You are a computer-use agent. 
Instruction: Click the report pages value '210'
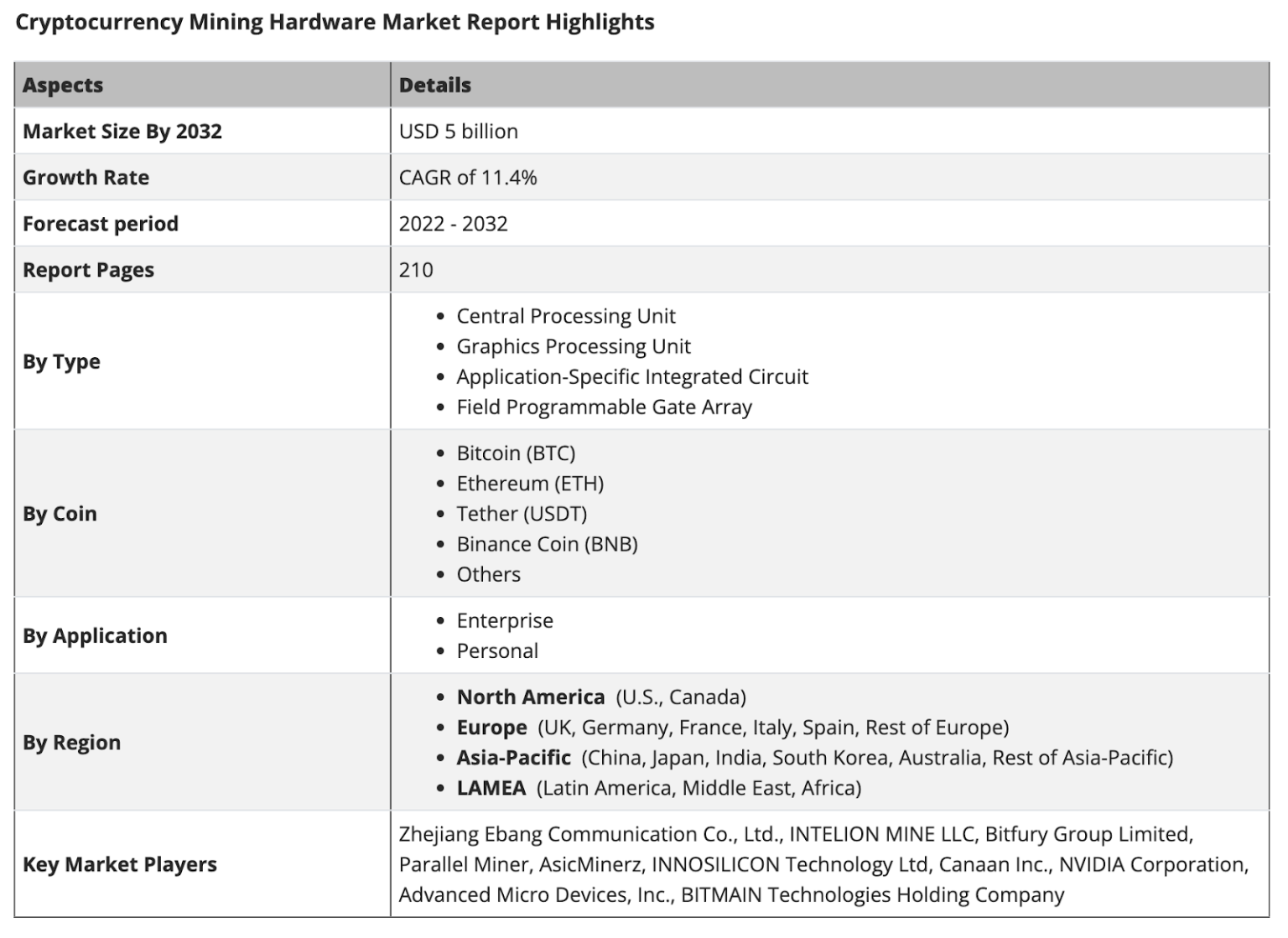click(416, 270)
